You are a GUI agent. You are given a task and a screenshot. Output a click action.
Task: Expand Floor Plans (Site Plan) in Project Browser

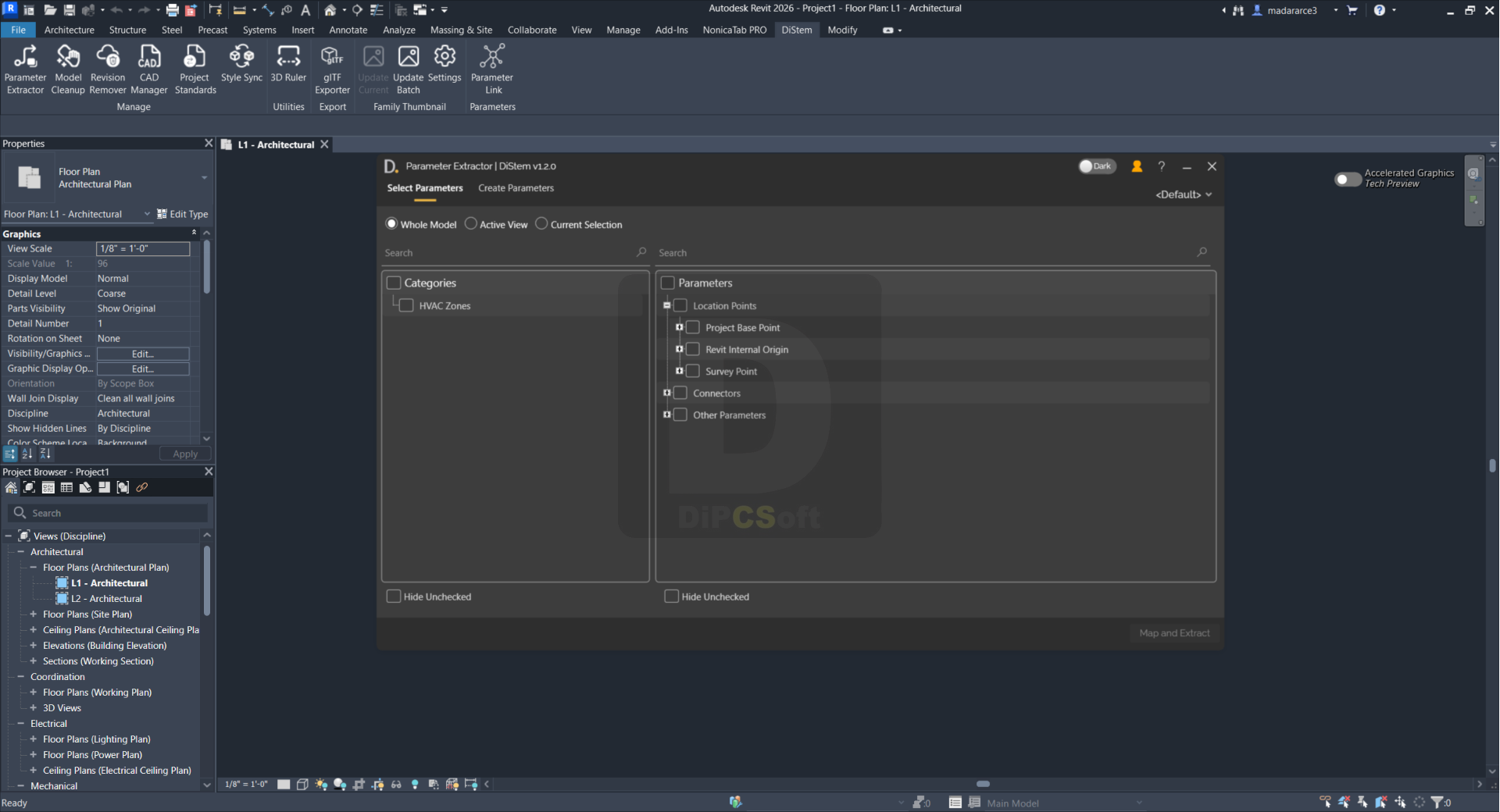[x=34, y=614]
